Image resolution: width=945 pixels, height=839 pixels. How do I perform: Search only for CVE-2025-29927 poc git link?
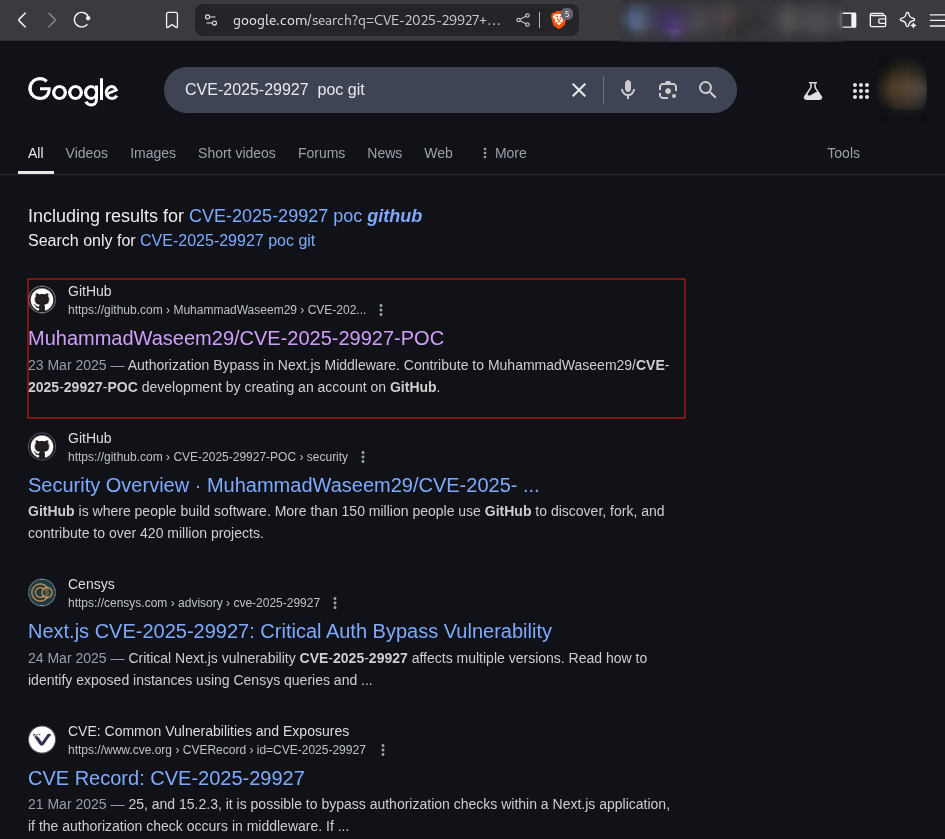(x=227, y=240)
